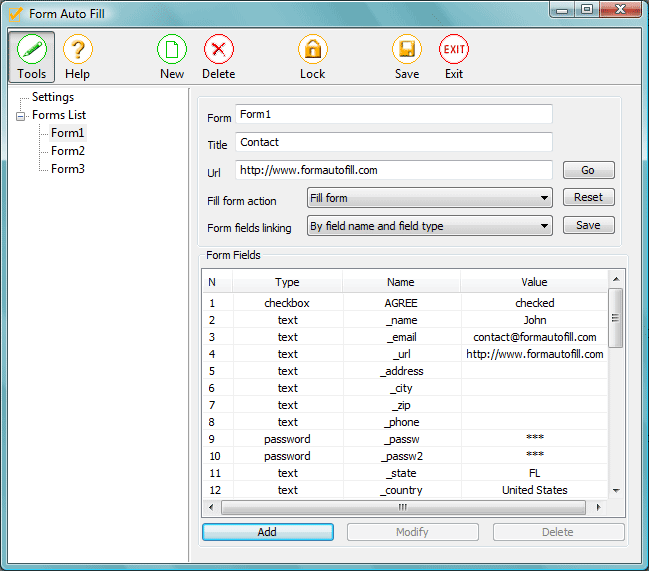Click the Lock padlock icon

point(313,49)
